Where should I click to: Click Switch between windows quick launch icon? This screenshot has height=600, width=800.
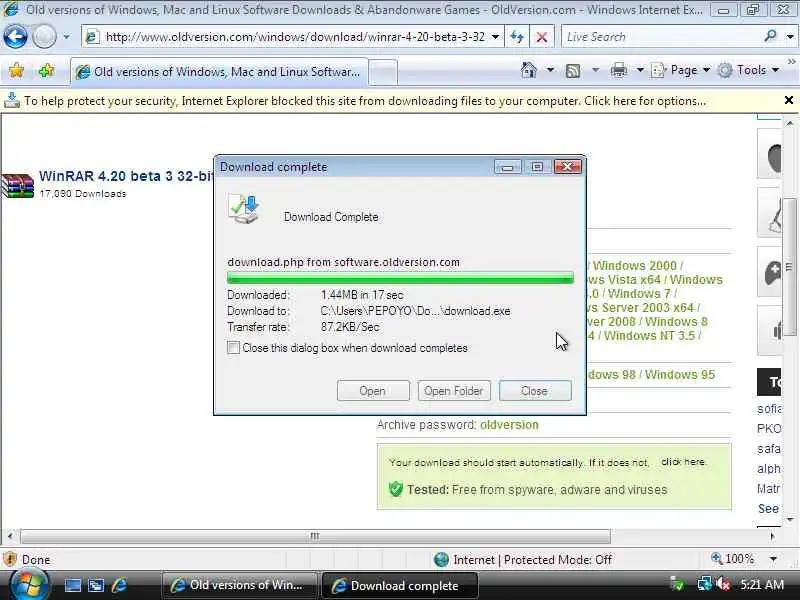[96, 585]
